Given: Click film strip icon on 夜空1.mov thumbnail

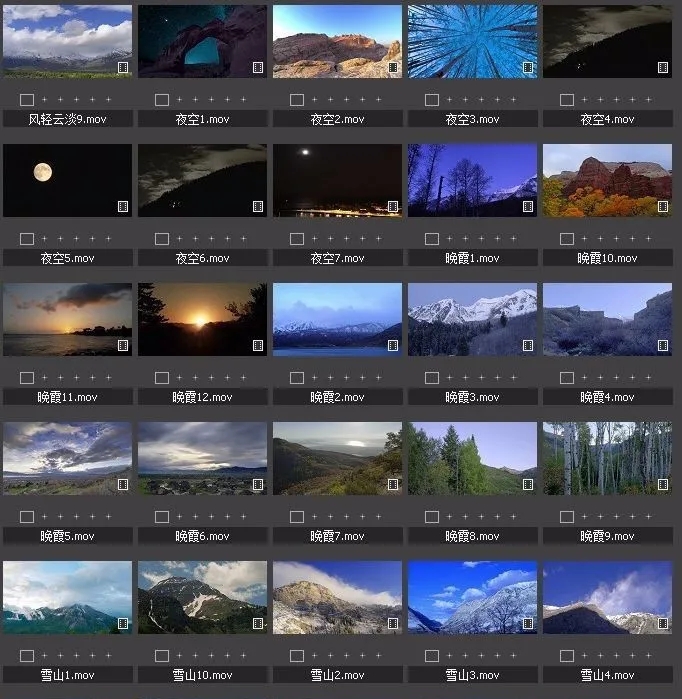Looking at the screenshot, I should click(x=258, y=67).
